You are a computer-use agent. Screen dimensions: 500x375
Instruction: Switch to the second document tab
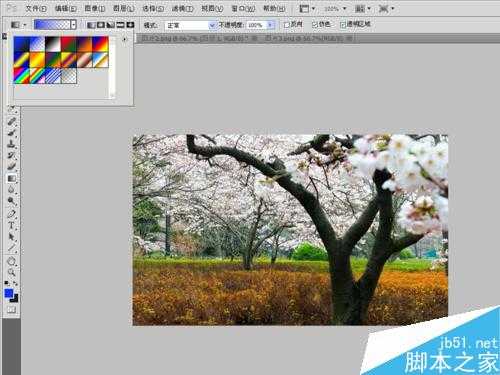(x=309, y=38)
